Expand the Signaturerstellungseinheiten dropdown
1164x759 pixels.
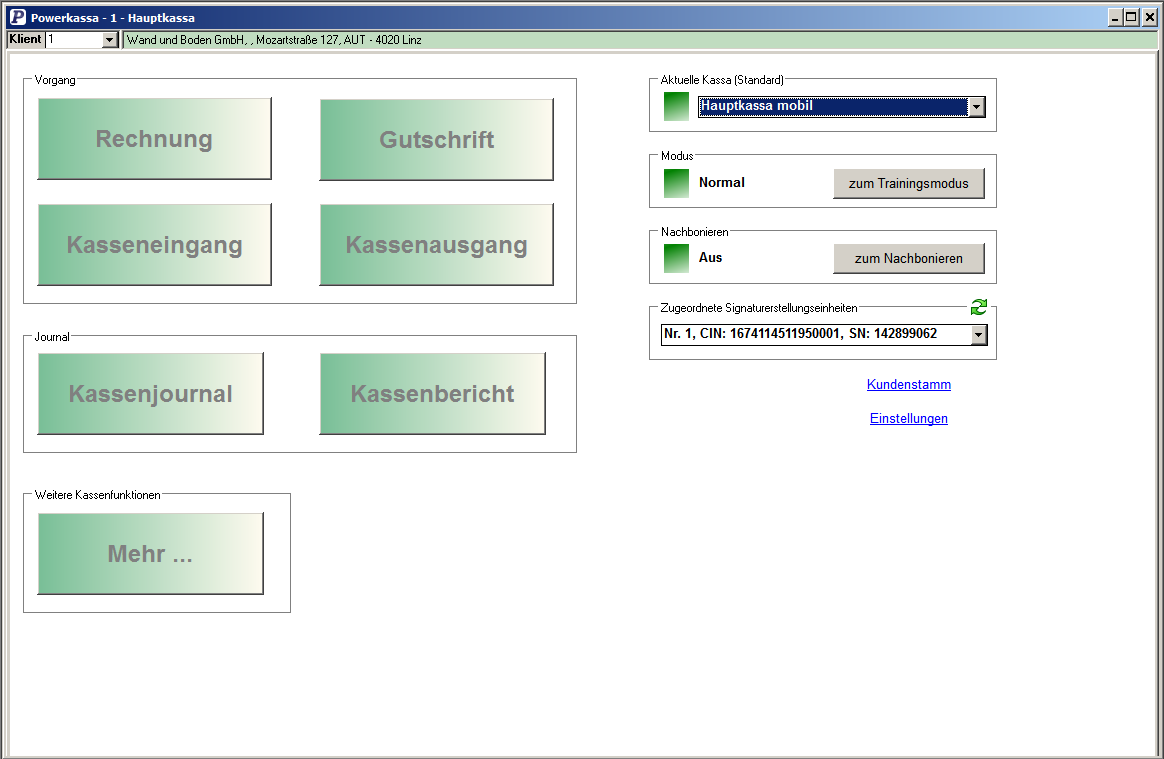click(x=978, y=334)
